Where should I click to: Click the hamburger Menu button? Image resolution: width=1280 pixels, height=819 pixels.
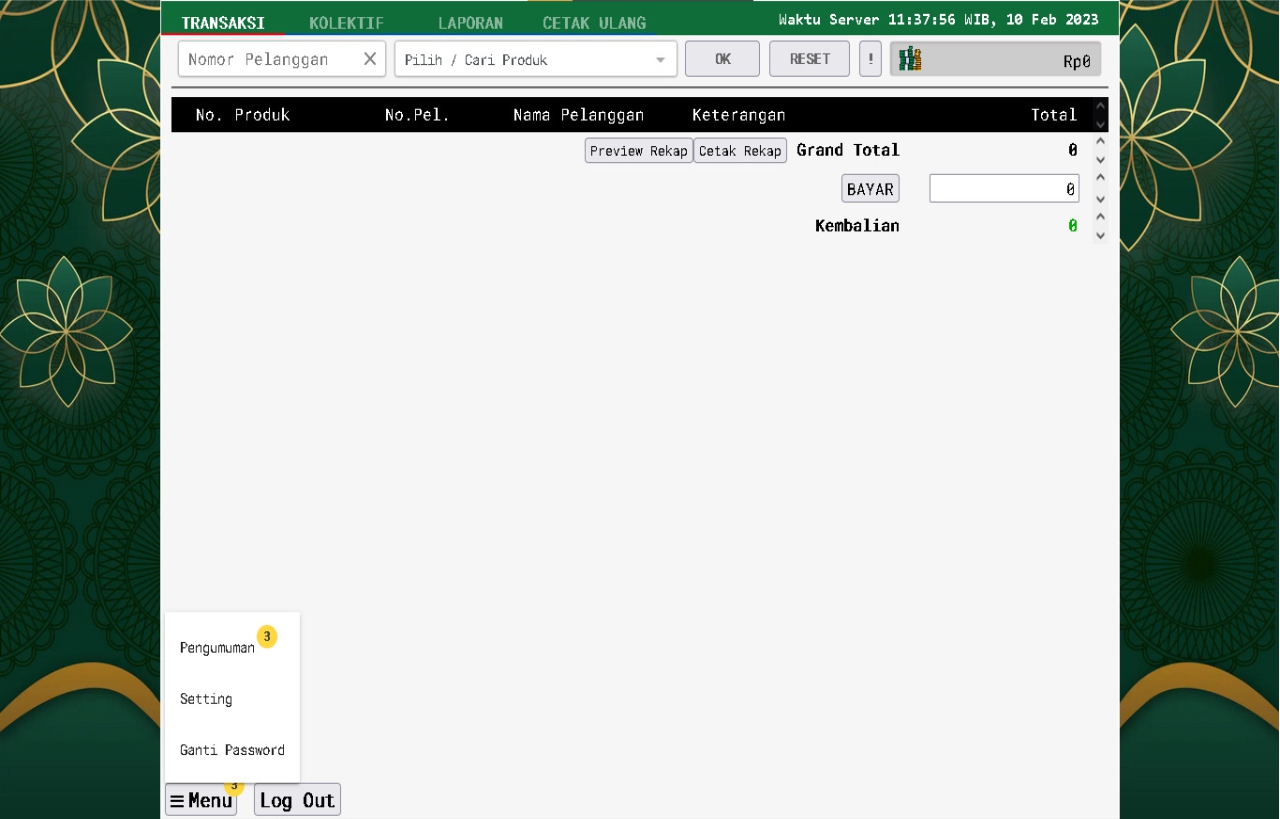coord(201,800)
